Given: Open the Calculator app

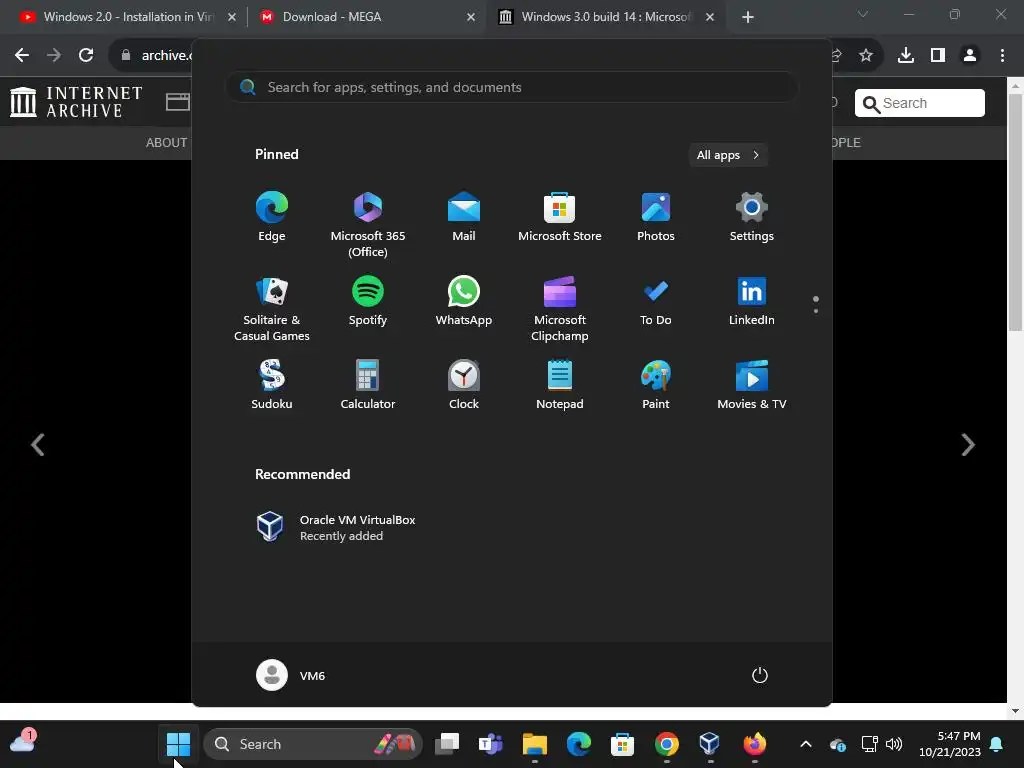Looking at the screenshot, I should (368, 385).
